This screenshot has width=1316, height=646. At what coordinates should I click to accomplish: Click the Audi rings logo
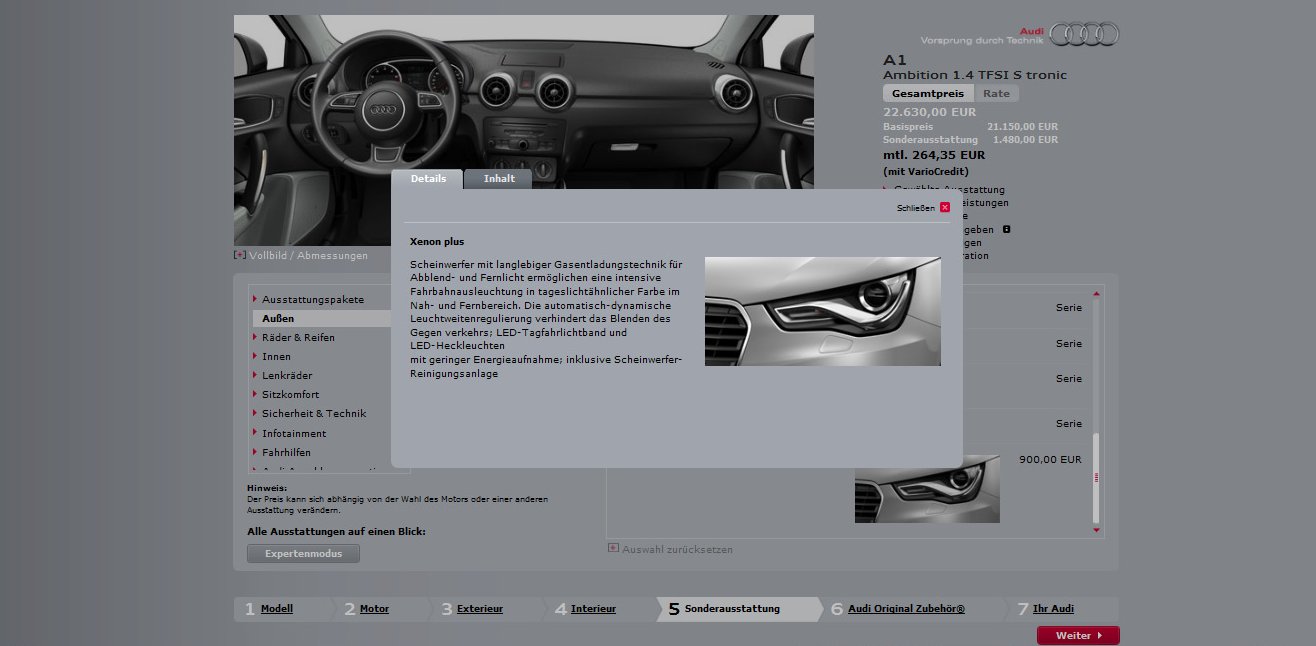pos(1084,35)
